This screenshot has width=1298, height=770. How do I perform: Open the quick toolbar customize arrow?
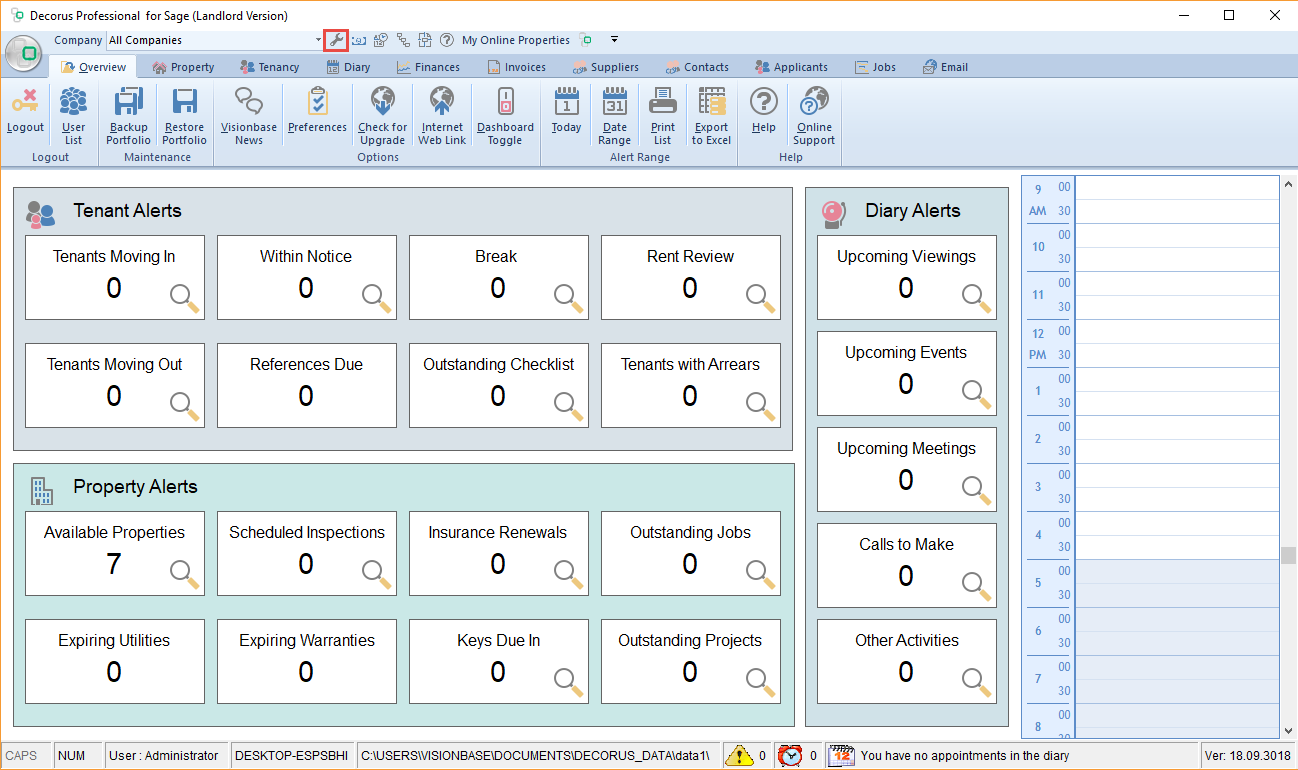(614, 40)
